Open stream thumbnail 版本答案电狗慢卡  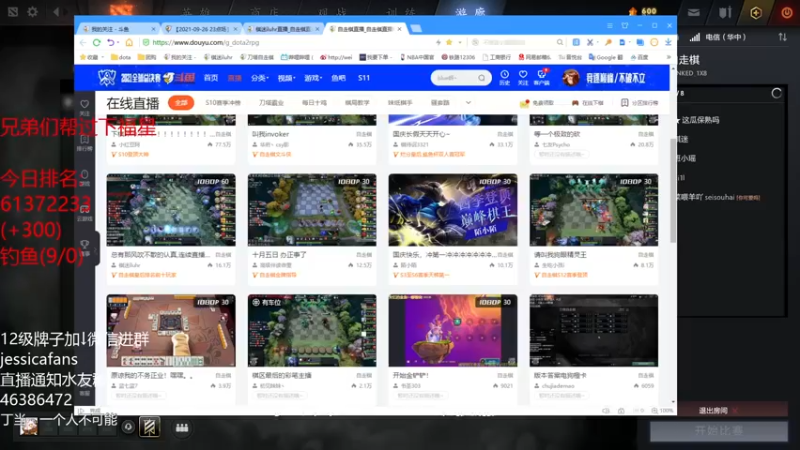[594, 330]
